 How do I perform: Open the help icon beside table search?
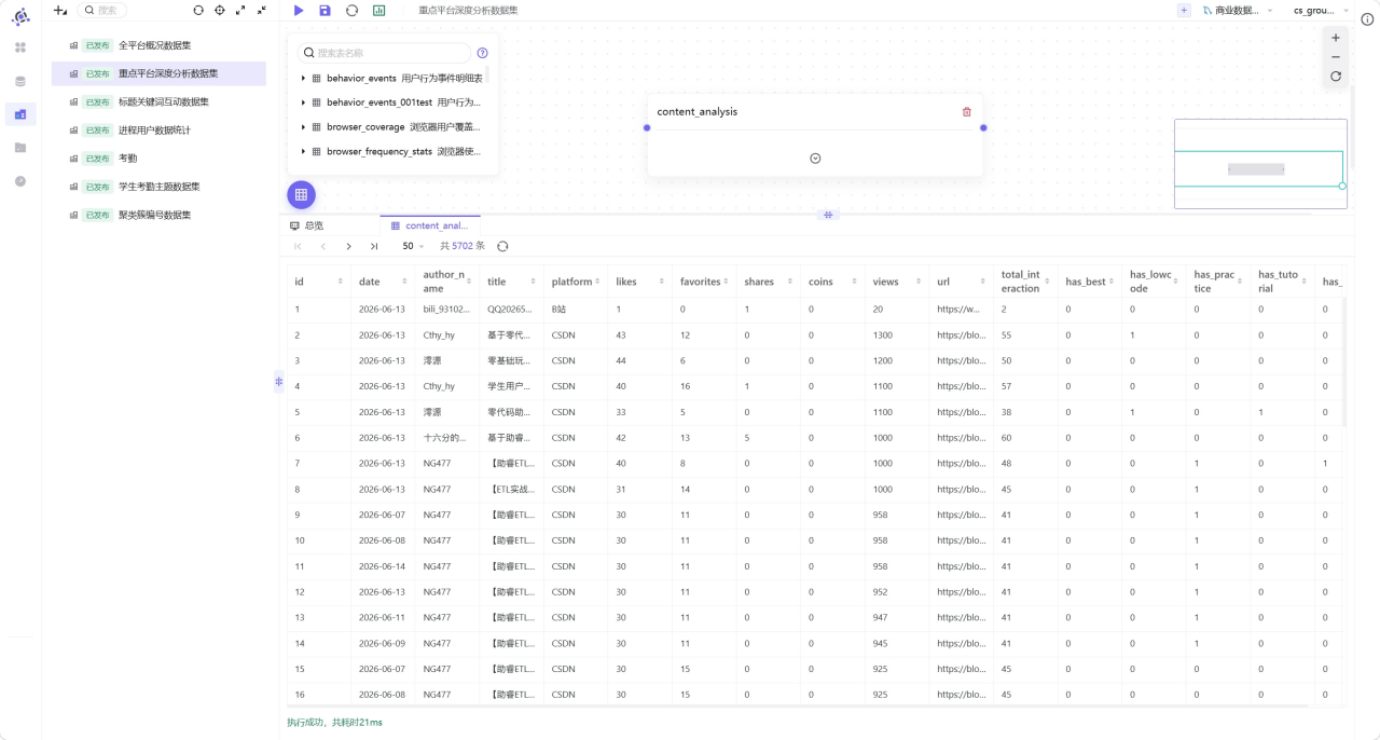[483, 53]
